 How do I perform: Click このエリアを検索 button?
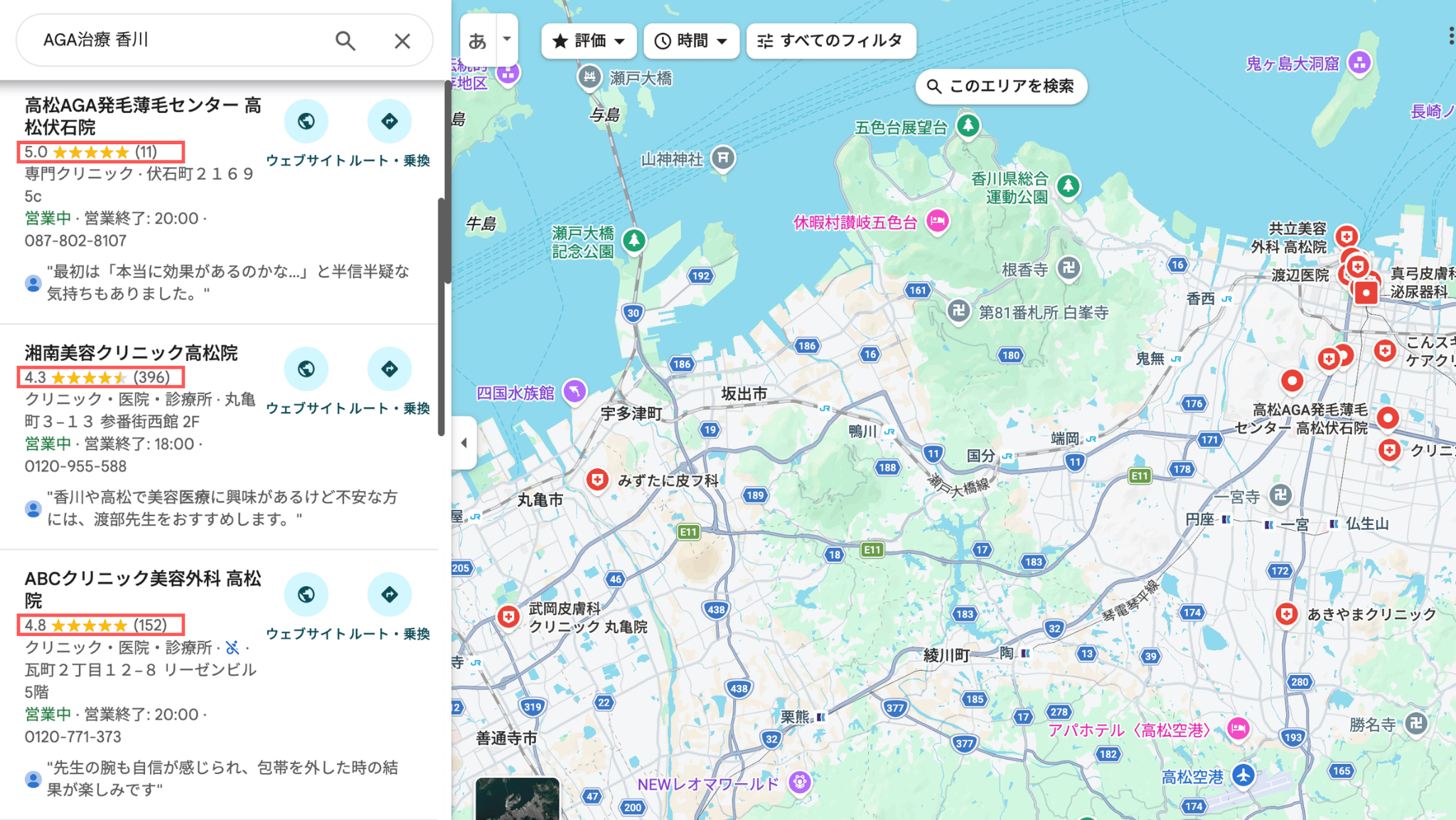(x=1001, y=86)
